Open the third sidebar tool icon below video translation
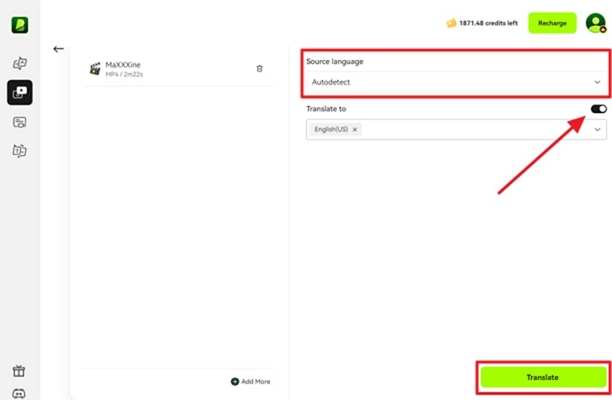This screenshot has height=400, width=612. [x=19, y=122]
